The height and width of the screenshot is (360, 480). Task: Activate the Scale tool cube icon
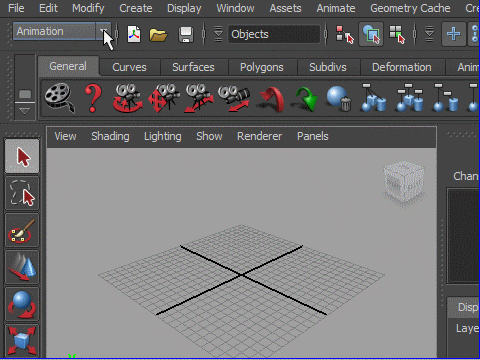click(22, 341)
